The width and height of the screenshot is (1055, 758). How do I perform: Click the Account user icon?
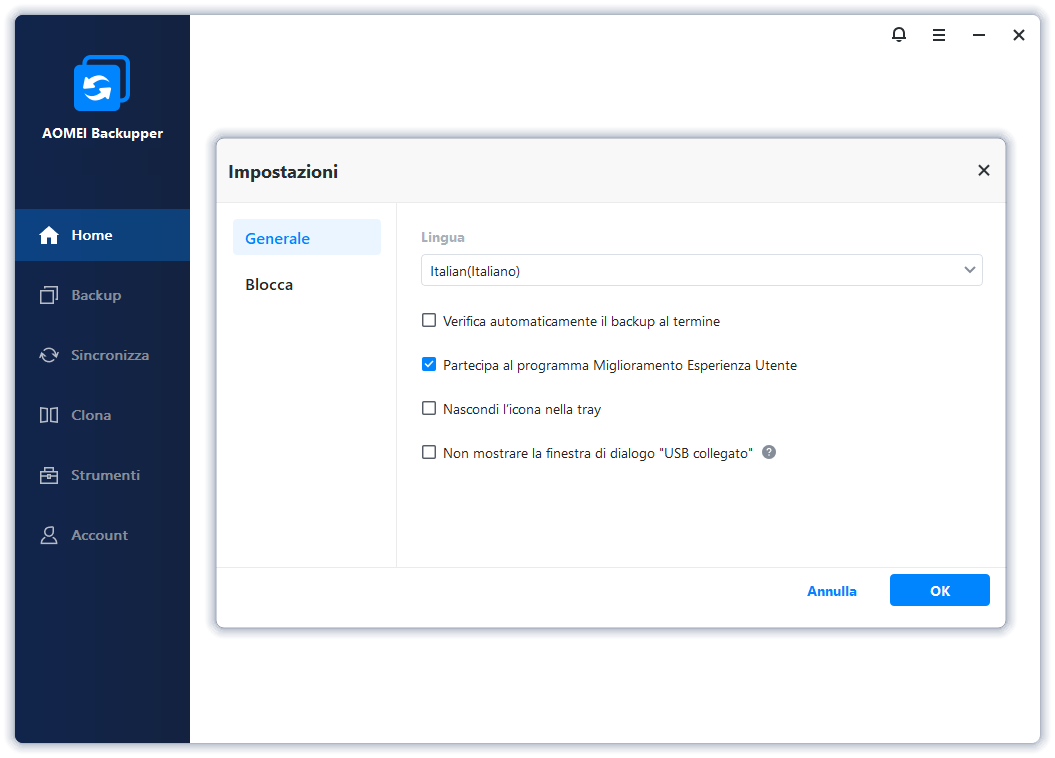click(x=49, y=535)
